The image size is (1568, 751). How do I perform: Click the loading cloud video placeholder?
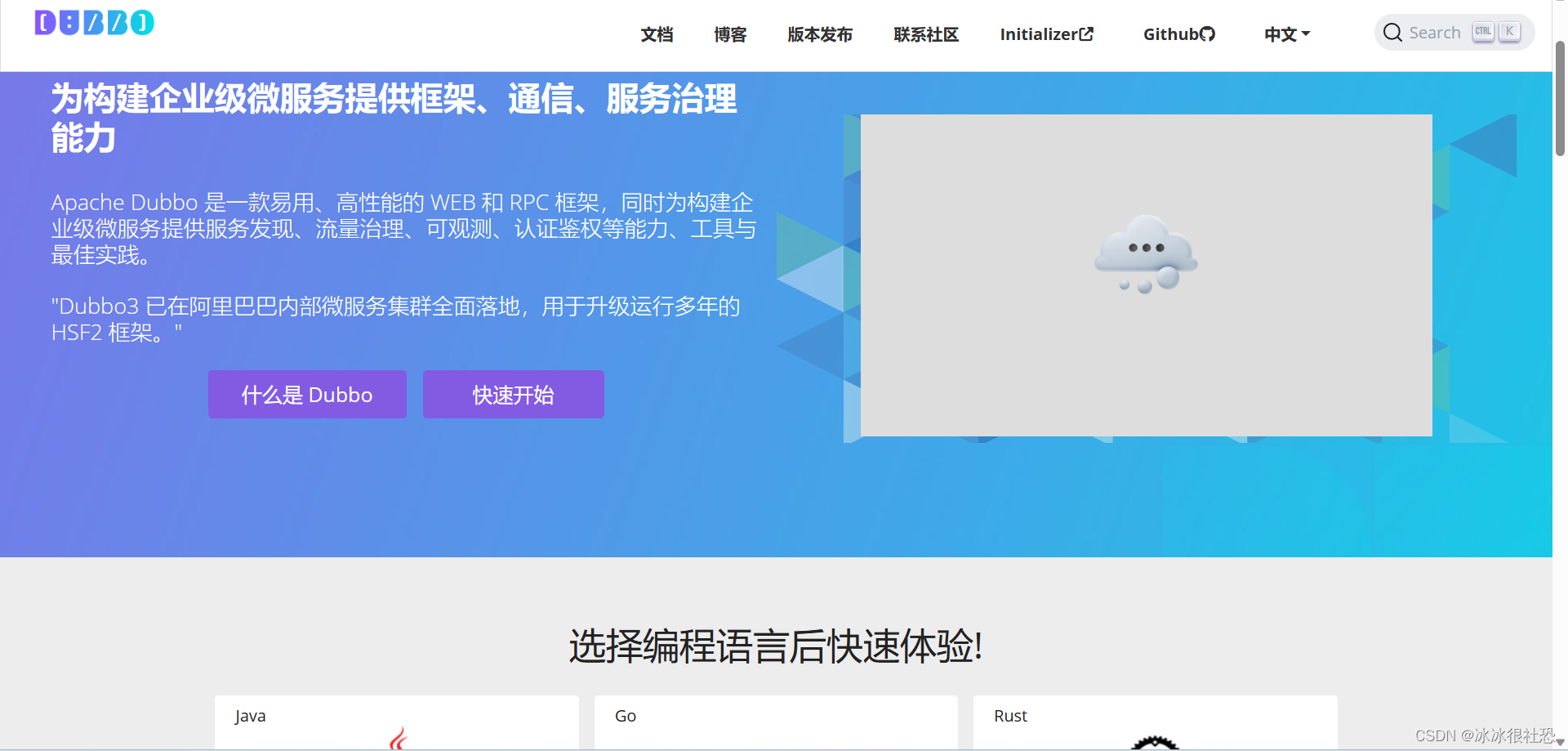(1146, 275)
